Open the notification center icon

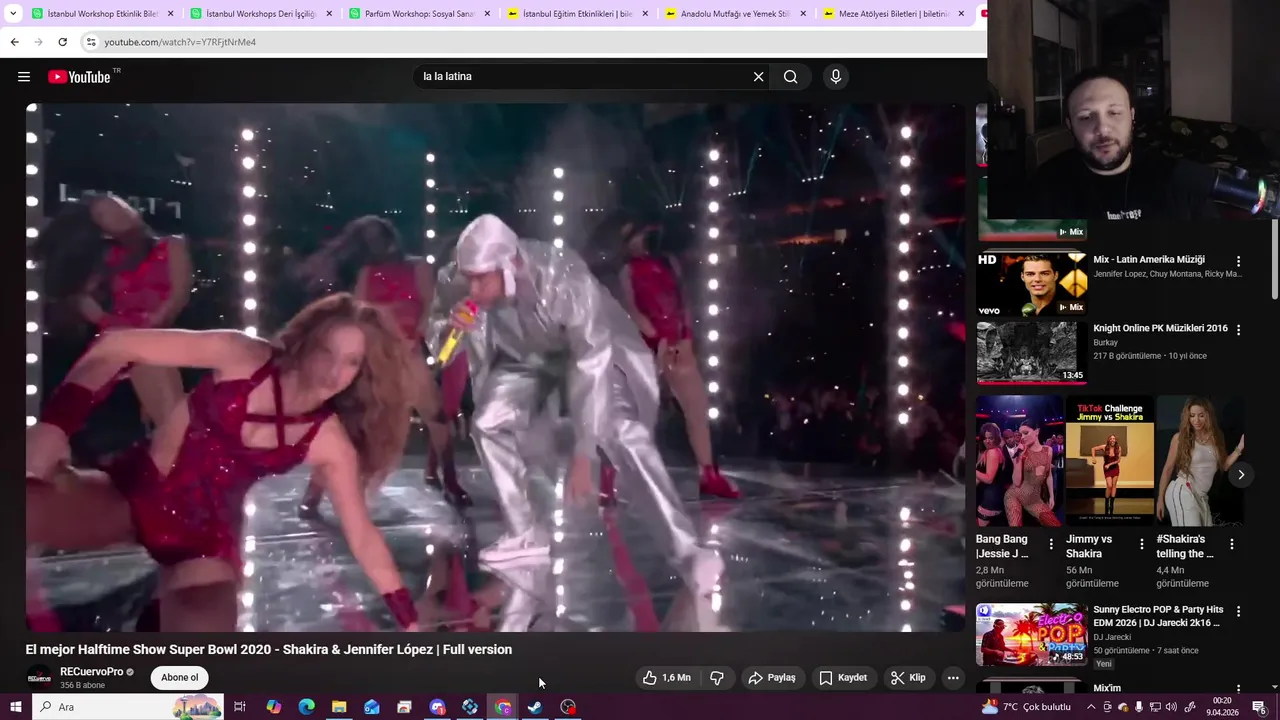tap(1260, 707)
